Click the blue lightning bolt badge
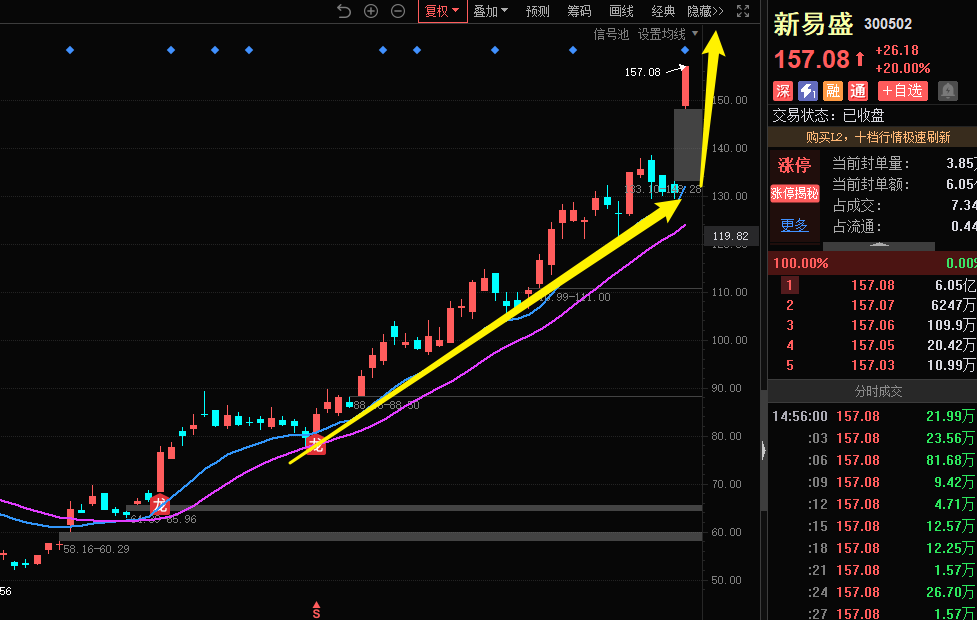Viewport: 977px width, 620px height. [x=808, y=91]
